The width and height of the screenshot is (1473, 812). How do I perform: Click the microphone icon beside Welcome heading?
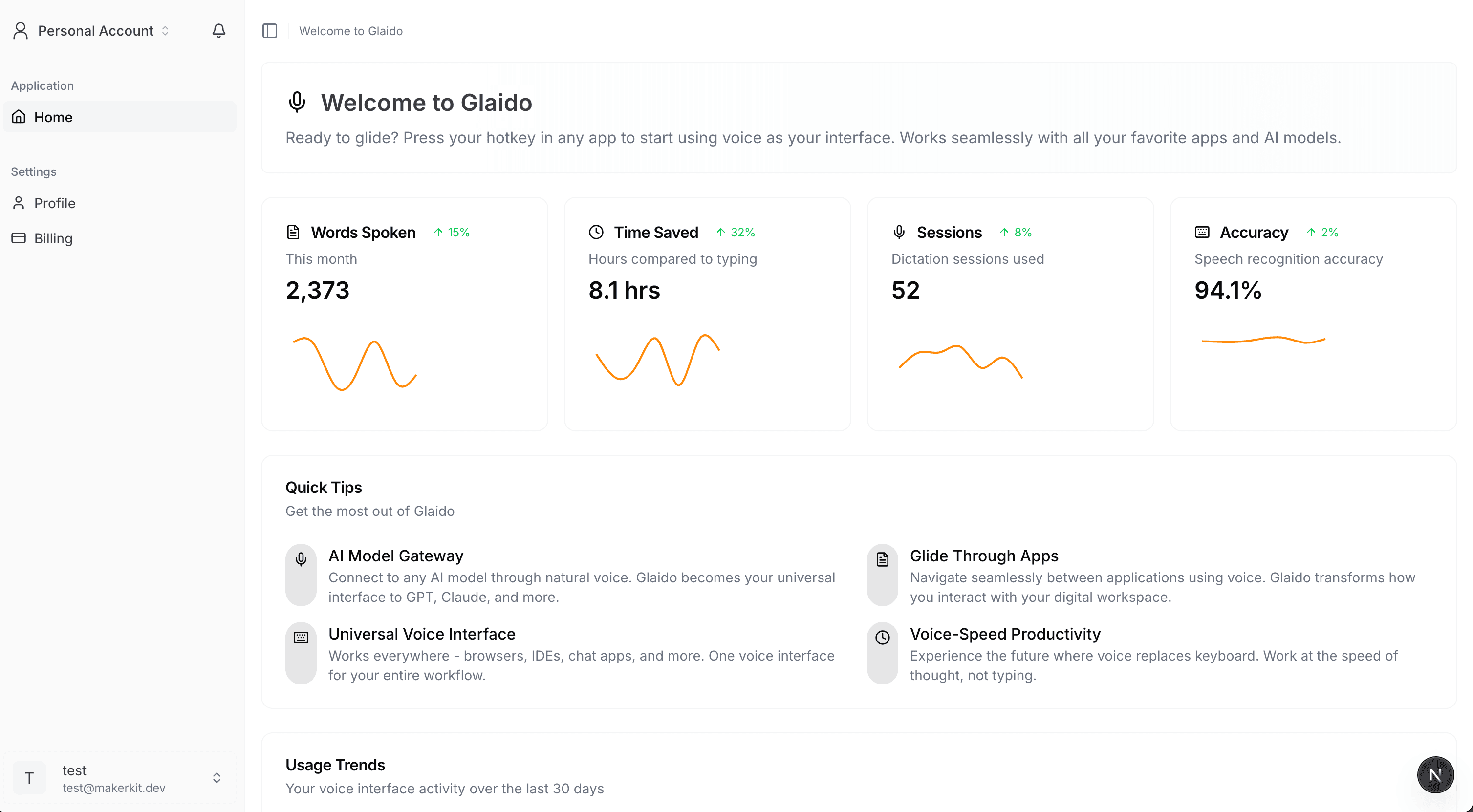coord(297,103)
